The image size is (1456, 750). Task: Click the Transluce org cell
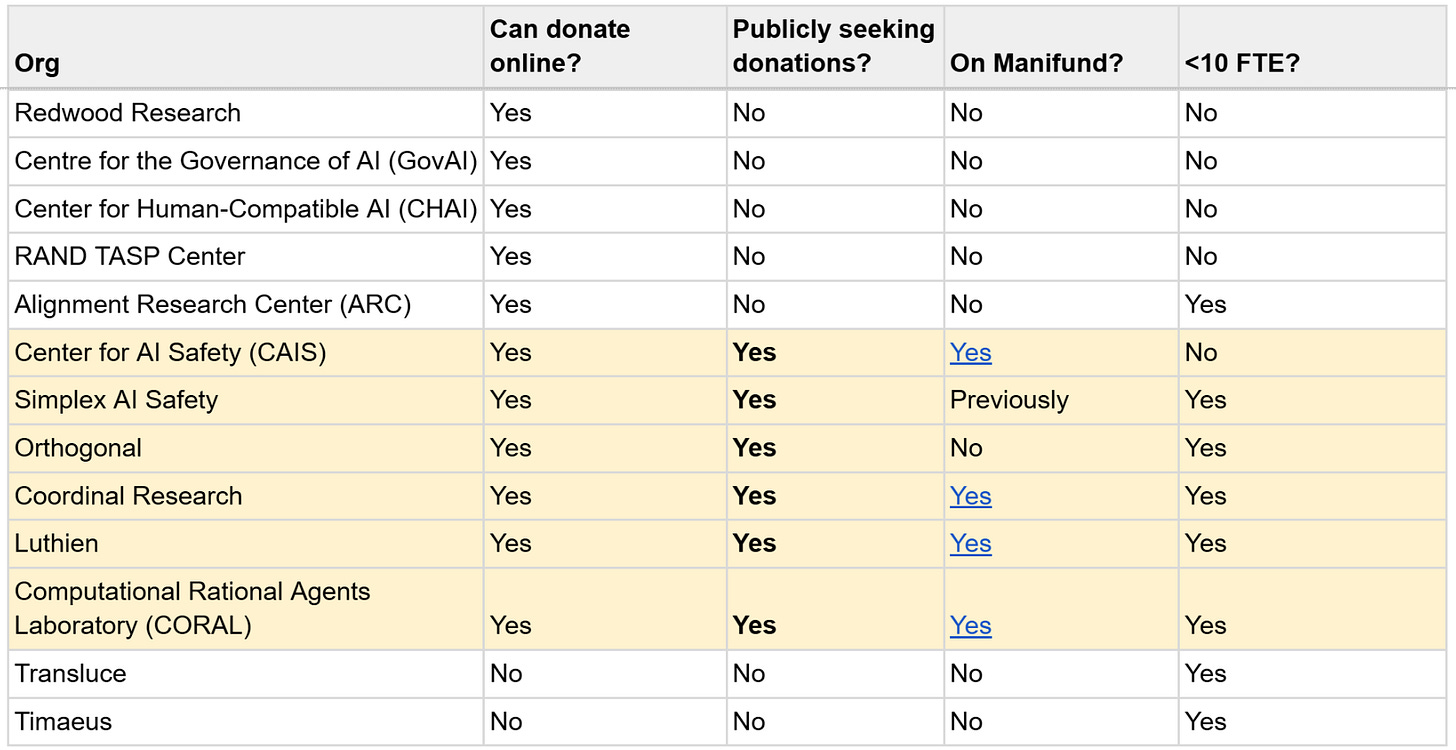[245, 674]
